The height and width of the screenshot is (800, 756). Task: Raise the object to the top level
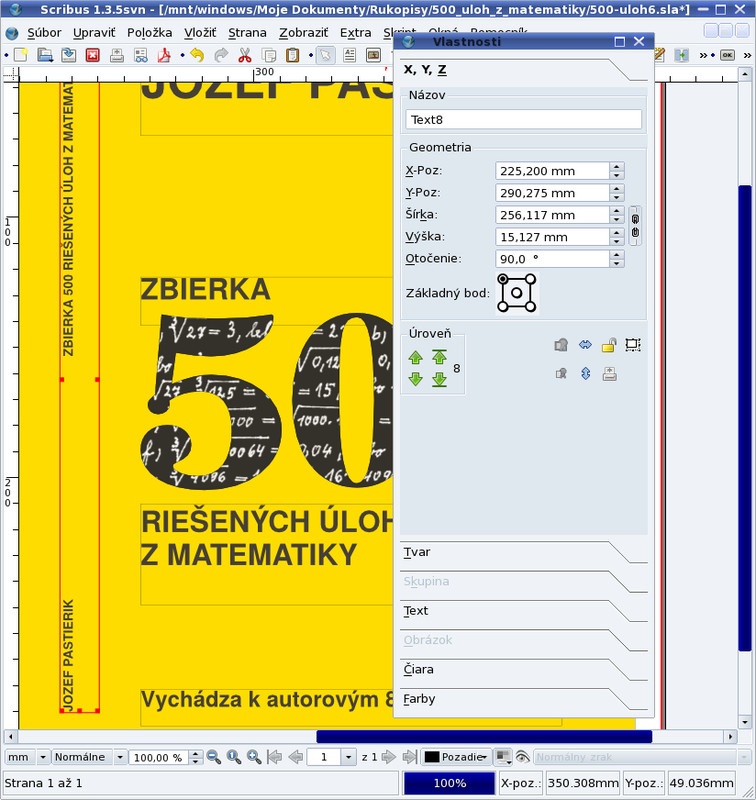coord(439,357)
